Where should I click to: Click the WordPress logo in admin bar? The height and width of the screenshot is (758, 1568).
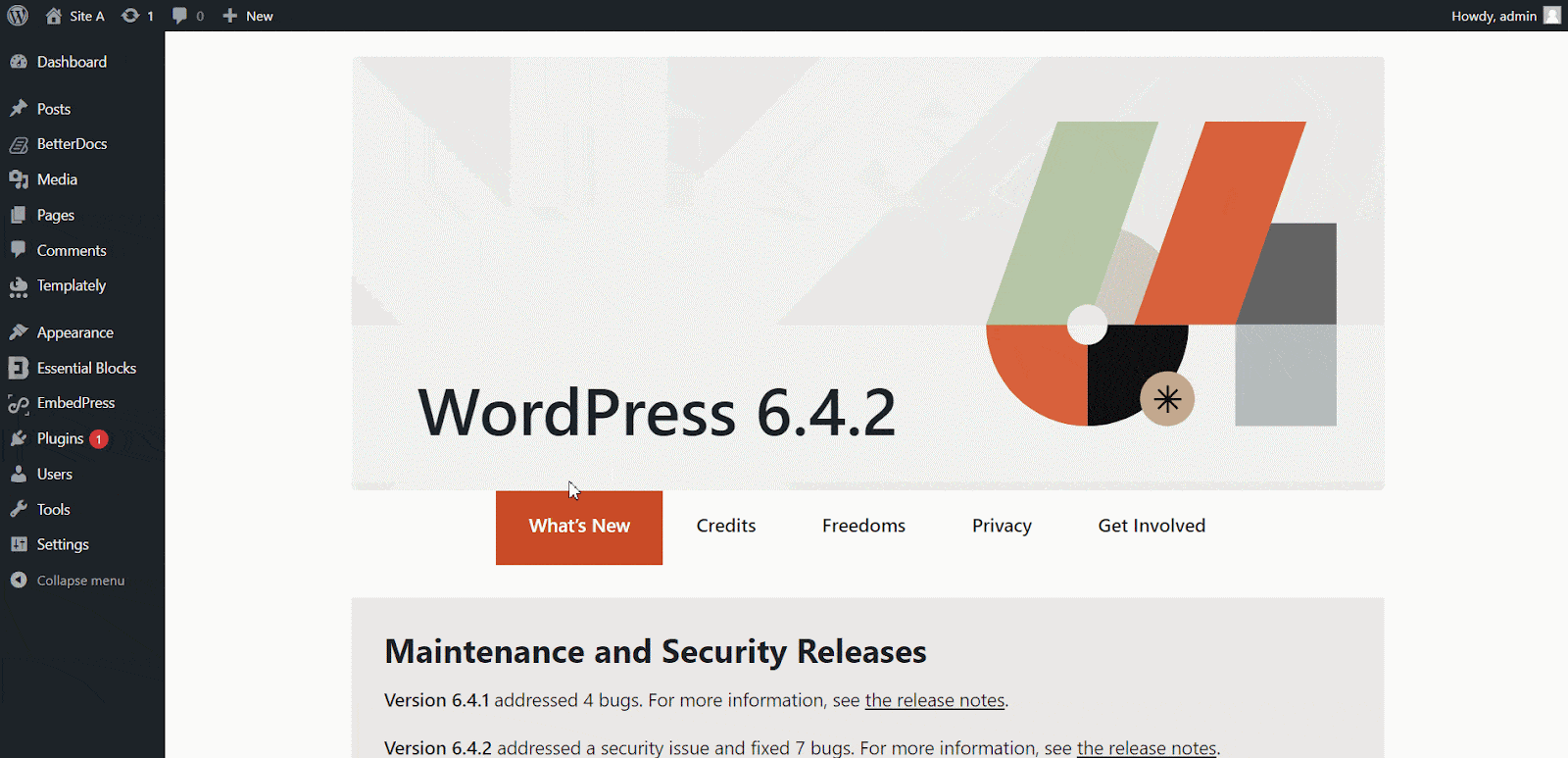click(x=18, y=16)
